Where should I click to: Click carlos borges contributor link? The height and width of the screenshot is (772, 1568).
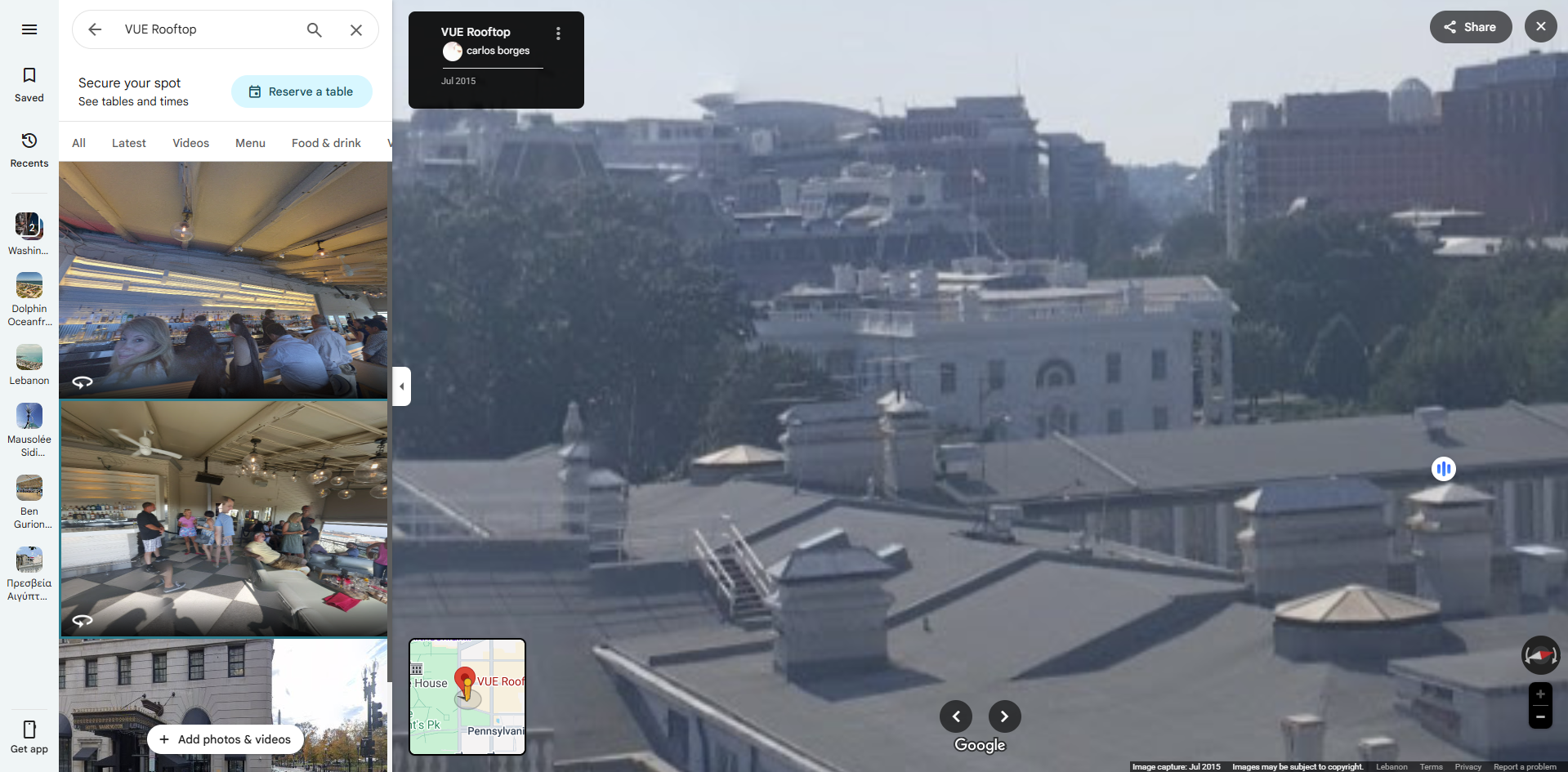pos(498,51)
